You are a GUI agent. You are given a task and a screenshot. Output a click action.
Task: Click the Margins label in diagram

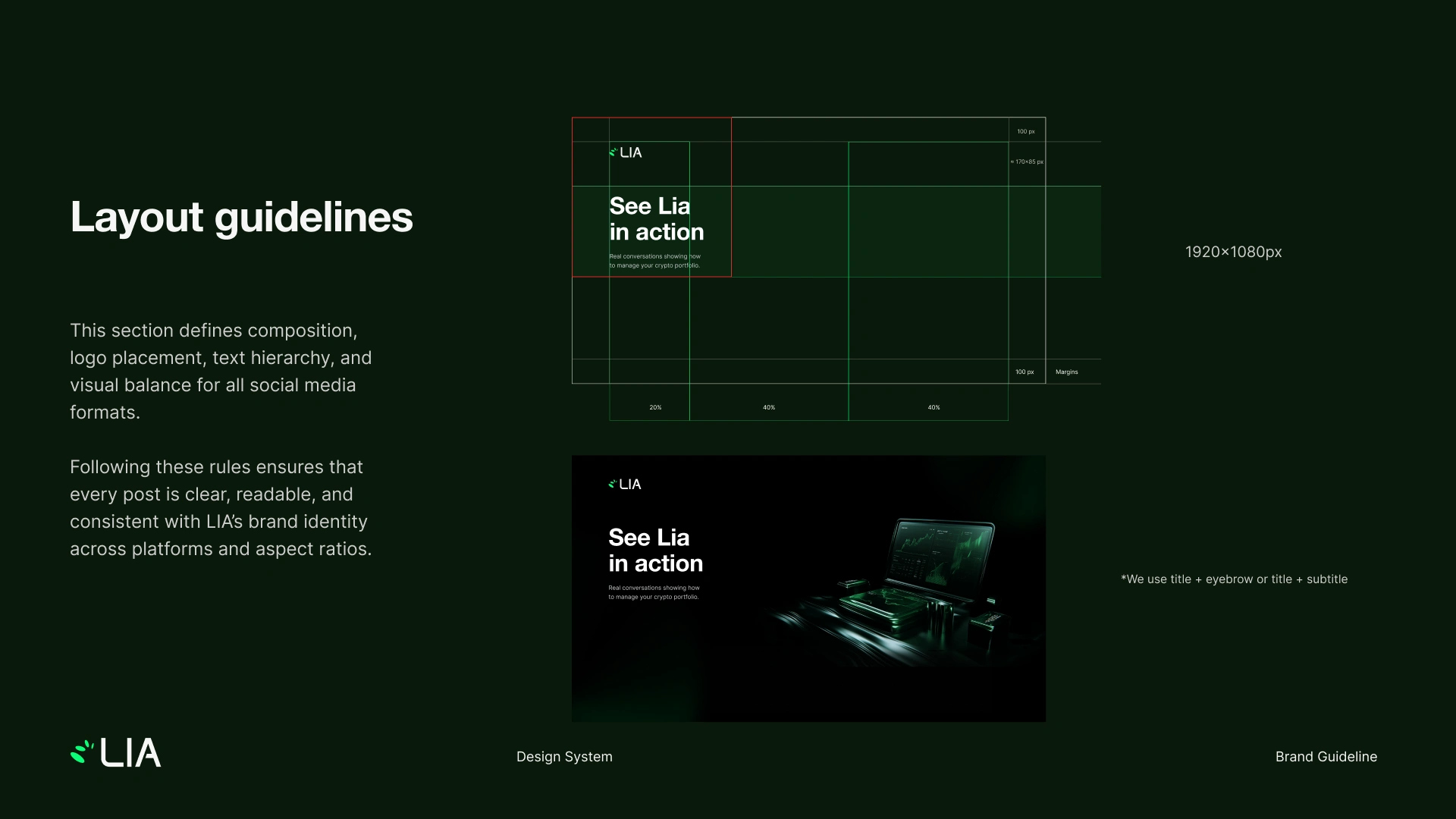tap(1066, 372)
